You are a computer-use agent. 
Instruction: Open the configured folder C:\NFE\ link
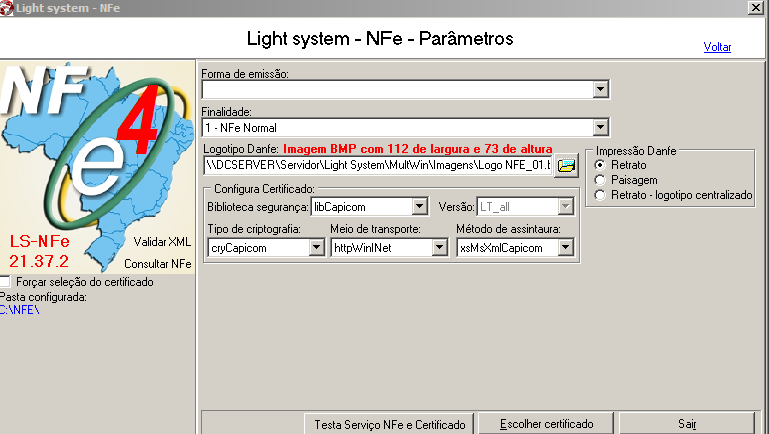(20, 310)
